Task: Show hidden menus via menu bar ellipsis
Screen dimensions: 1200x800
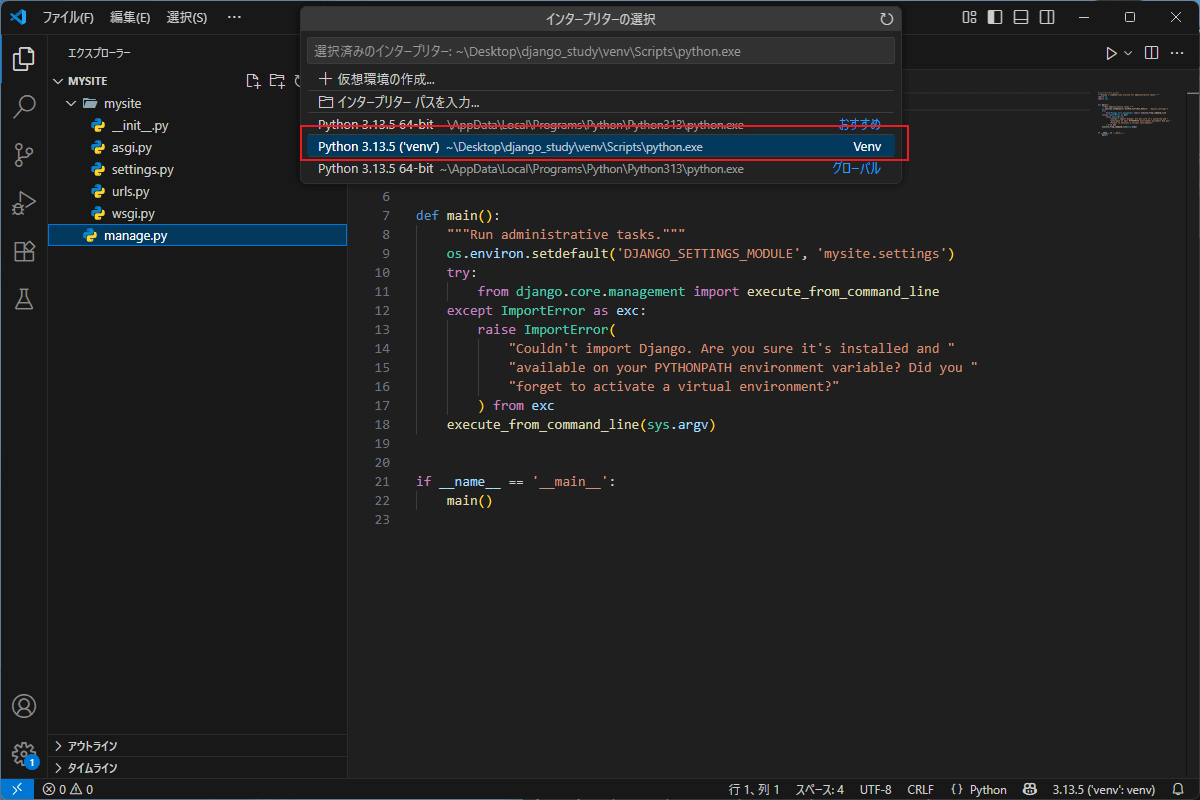Action: pyautogui.click(x=234, y=17)
